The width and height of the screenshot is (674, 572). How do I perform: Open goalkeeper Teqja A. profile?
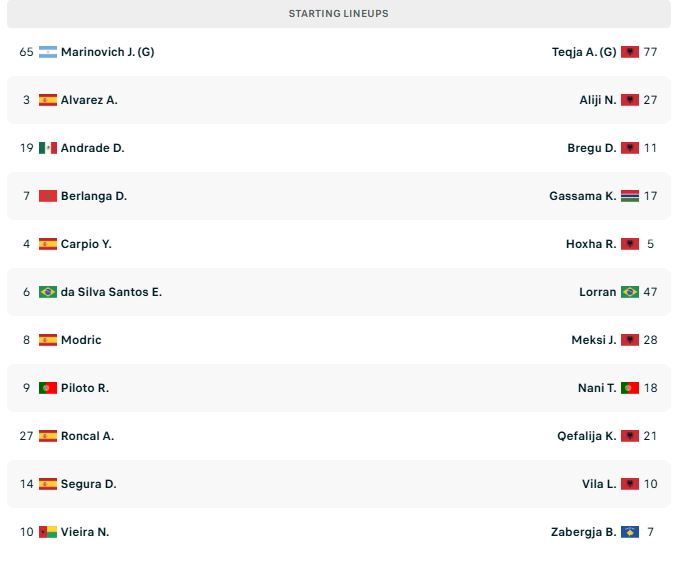pyautogui.click(x=584, y=52)
